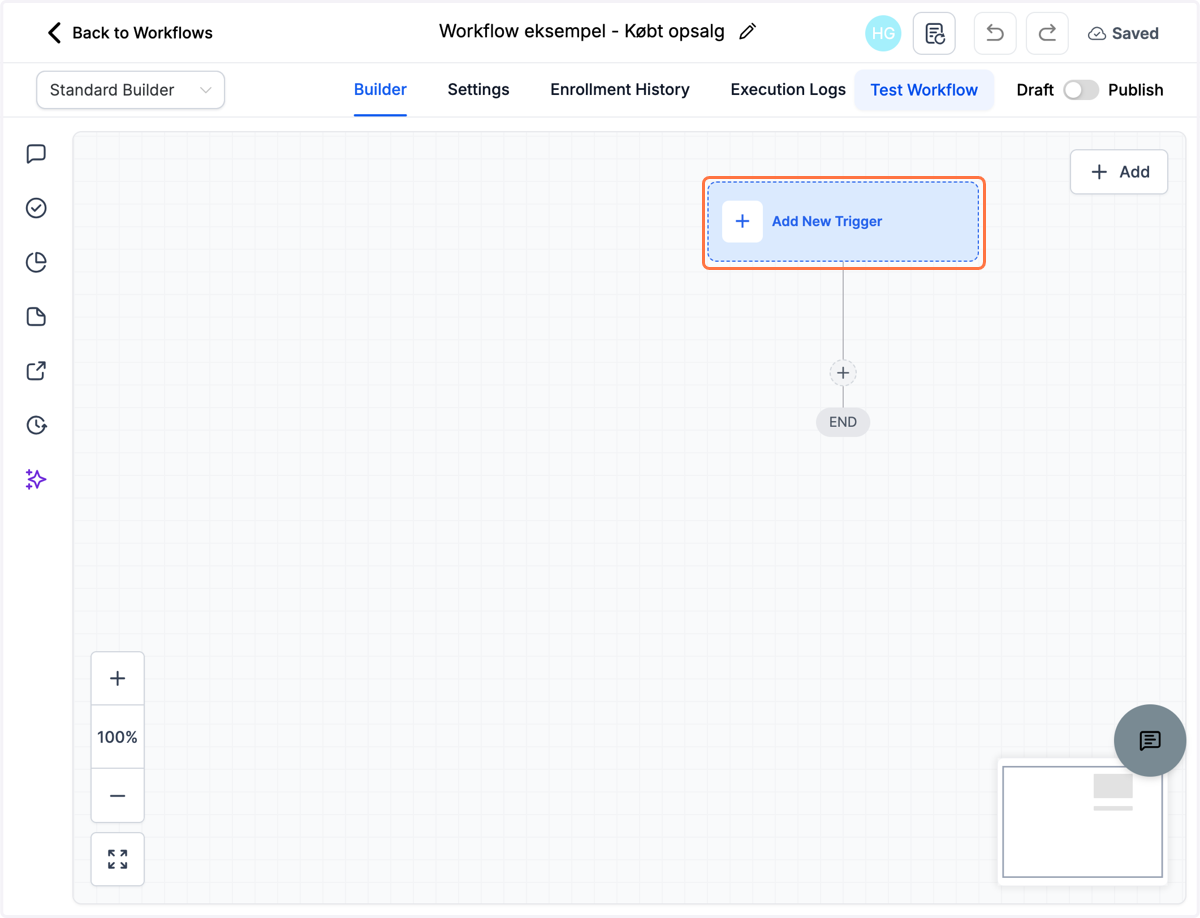The height and width of the screenshot is (918, 1200).
Task: Toggle the Draft/Publish switch
Action: pyautogui.click(x=1081, y=90)
